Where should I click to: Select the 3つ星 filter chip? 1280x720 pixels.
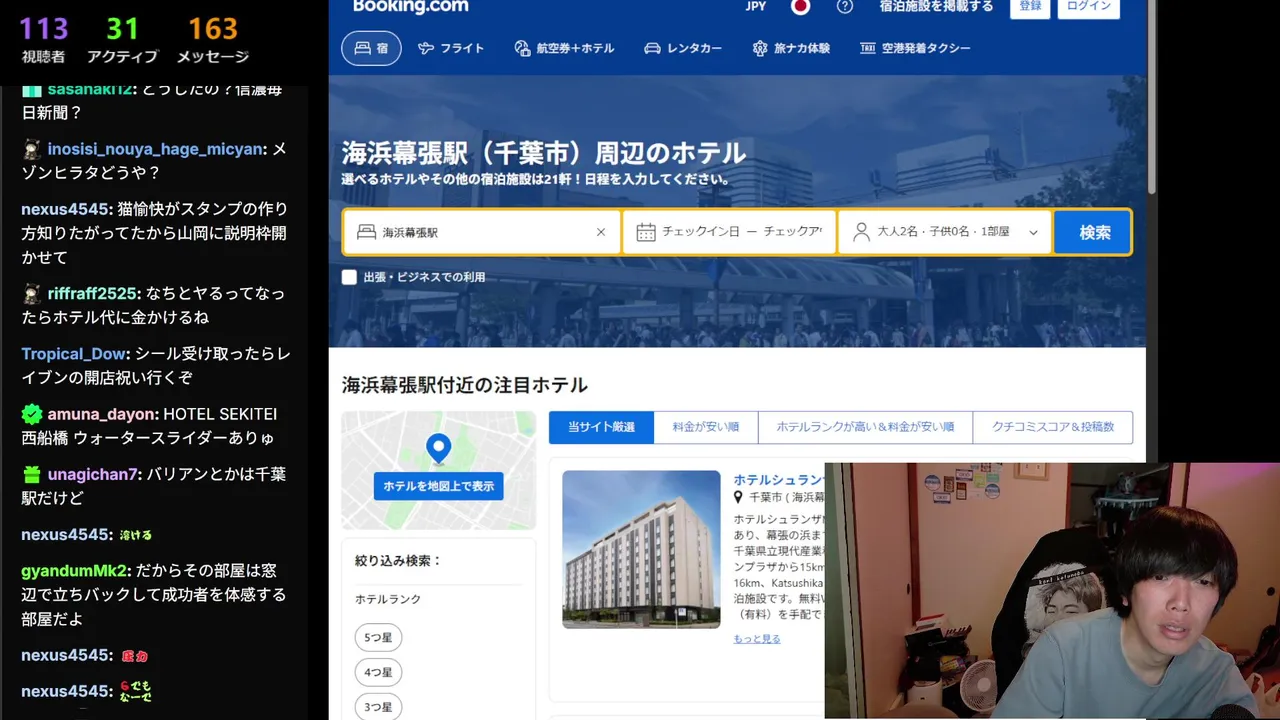pos(378,707)
